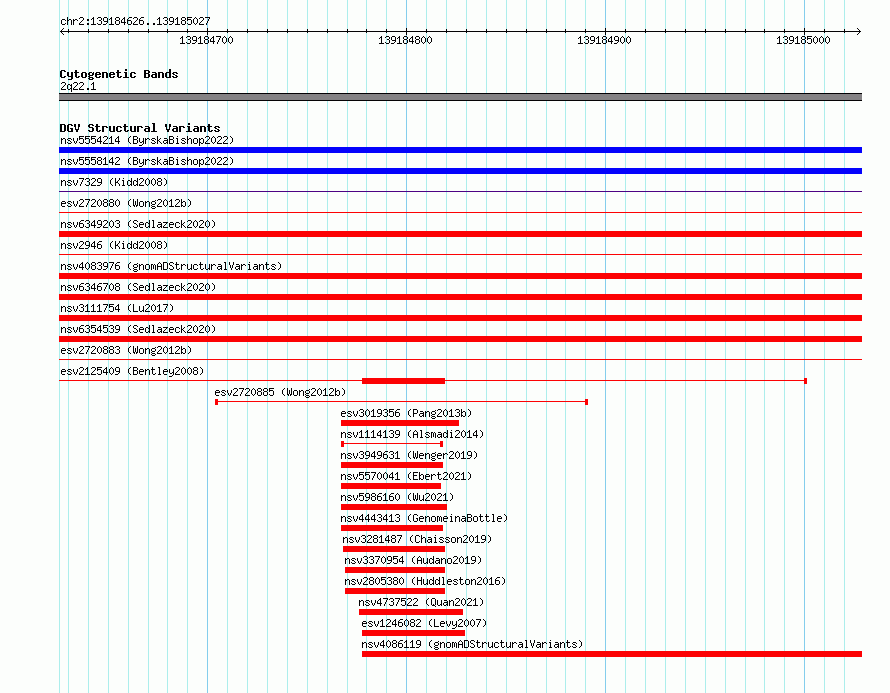Select nsv1114139 (Alsmadi2014) label
This screenshot has width=890, height=693.
point(412,434)
